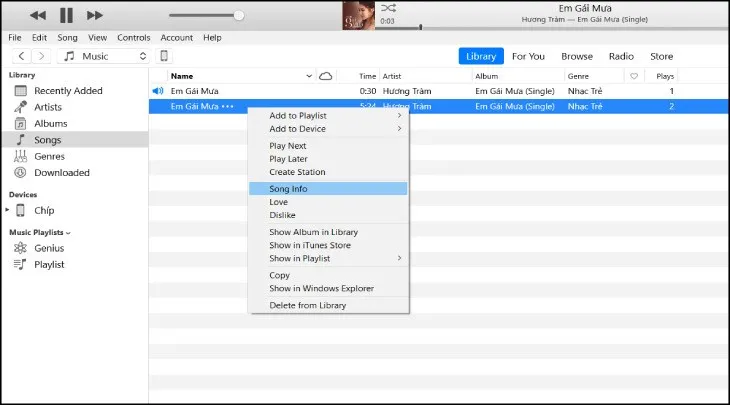Pause the current song playback
Screen dimensions: 730x405
coord(66,15)
